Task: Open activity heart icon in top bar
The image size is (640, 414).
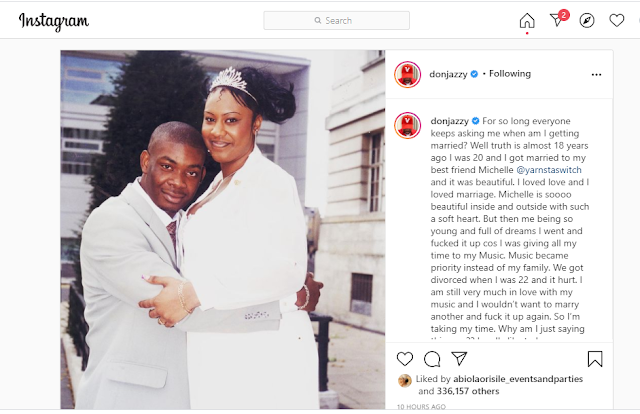Action: (616, 20)
